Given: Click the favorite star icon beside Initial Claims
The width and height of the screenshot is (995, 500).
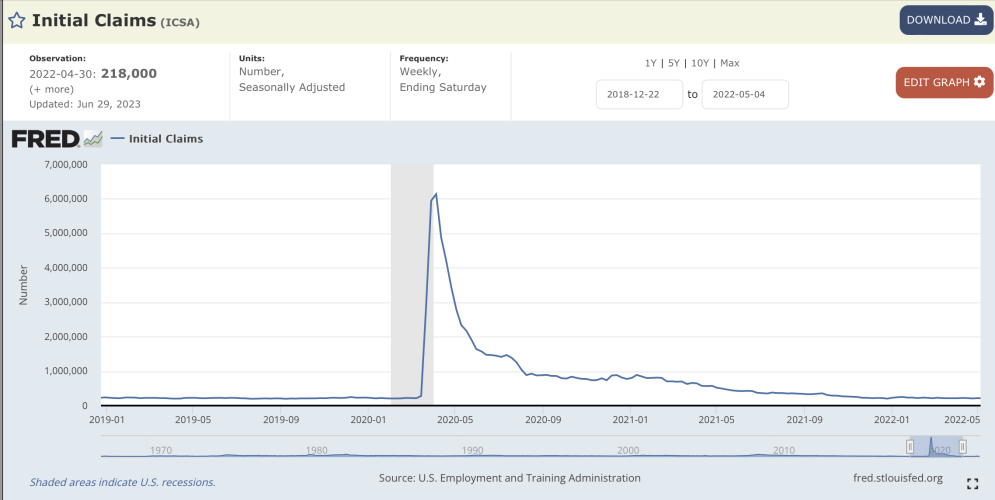Looking at the screenshot, I should click(17, 20).
